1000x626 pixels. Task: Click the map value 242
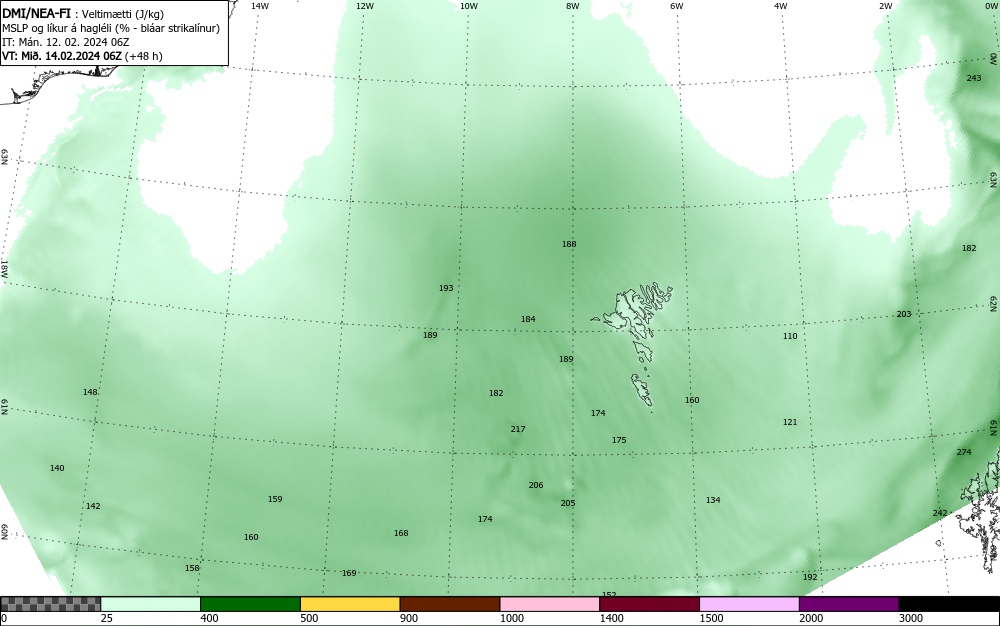939,513
